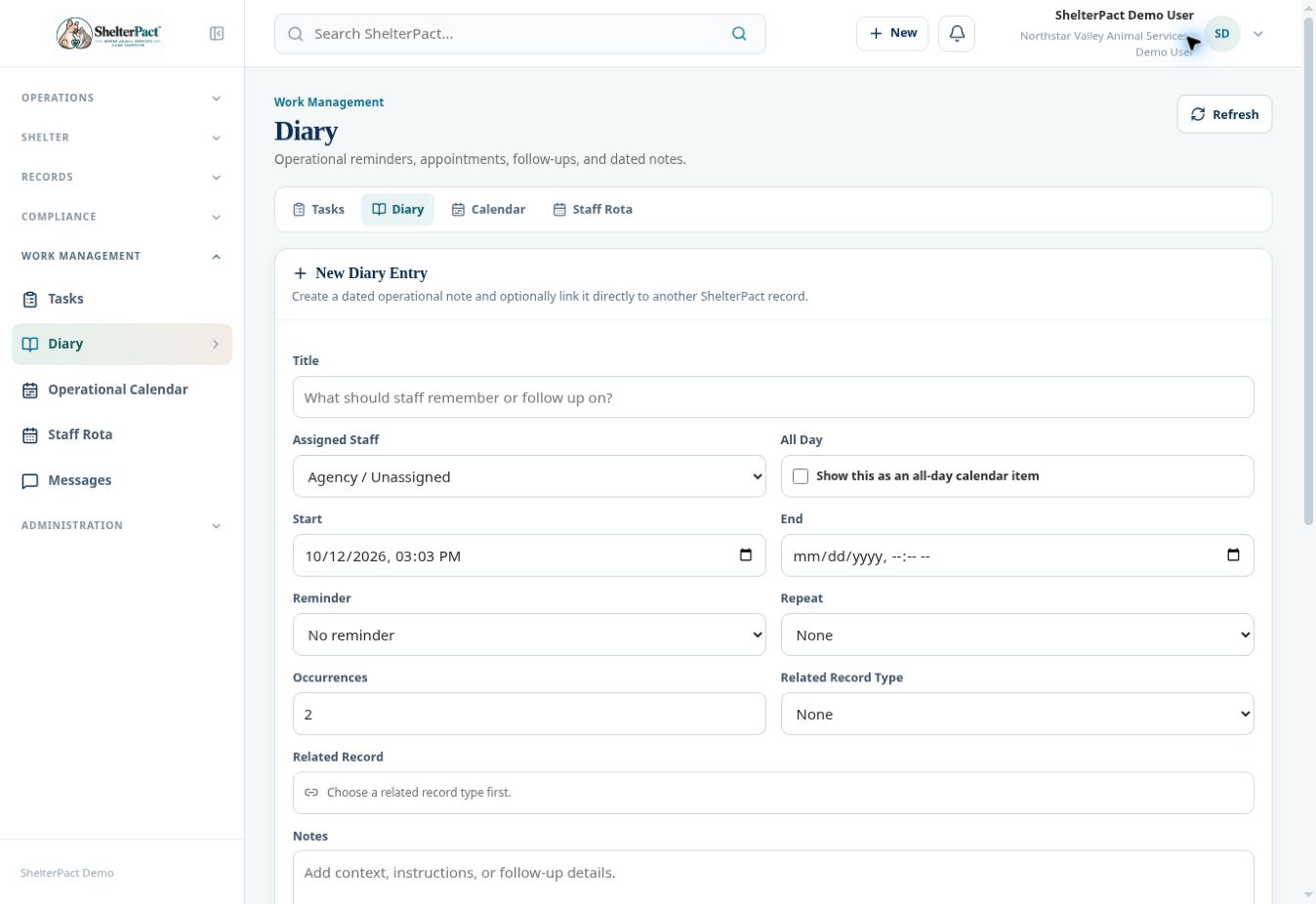Open the Reminder dropdown
This screenshot has height=904, width=1316.
tap(529, 635)
